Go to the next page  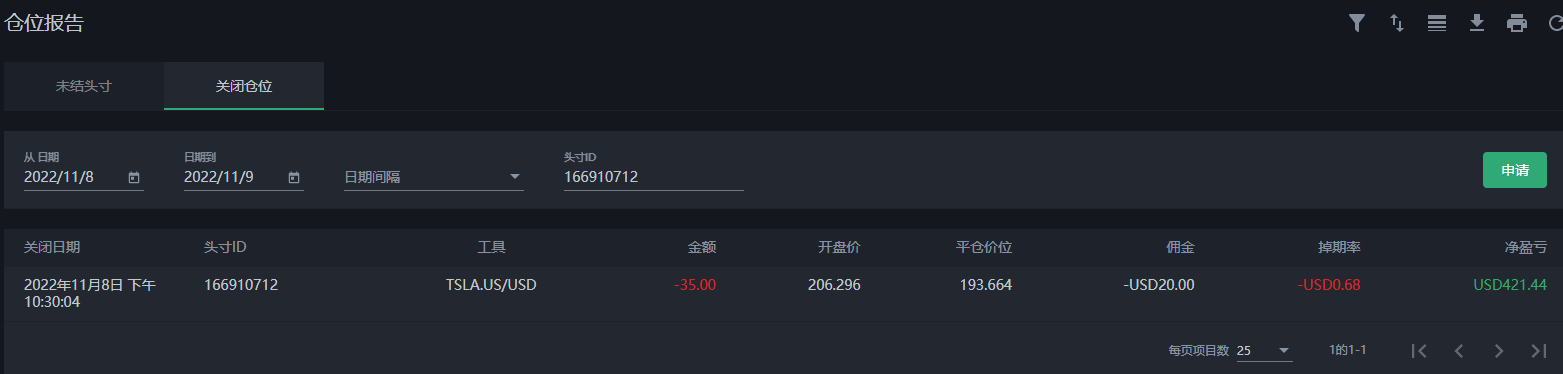click(1498, 351)
